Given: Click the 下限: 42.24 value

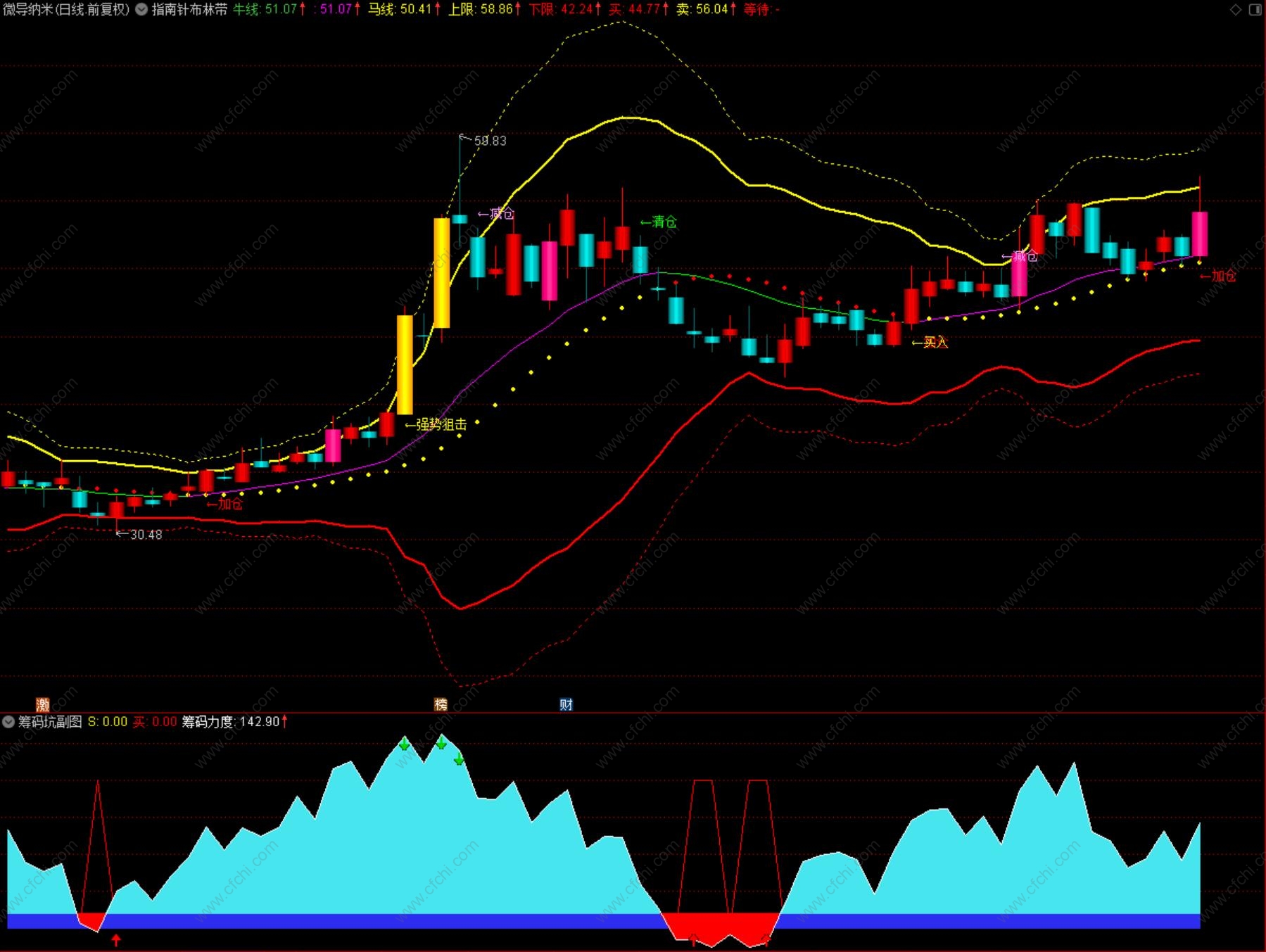Looking at the screenshot, I should pos(564,9).
